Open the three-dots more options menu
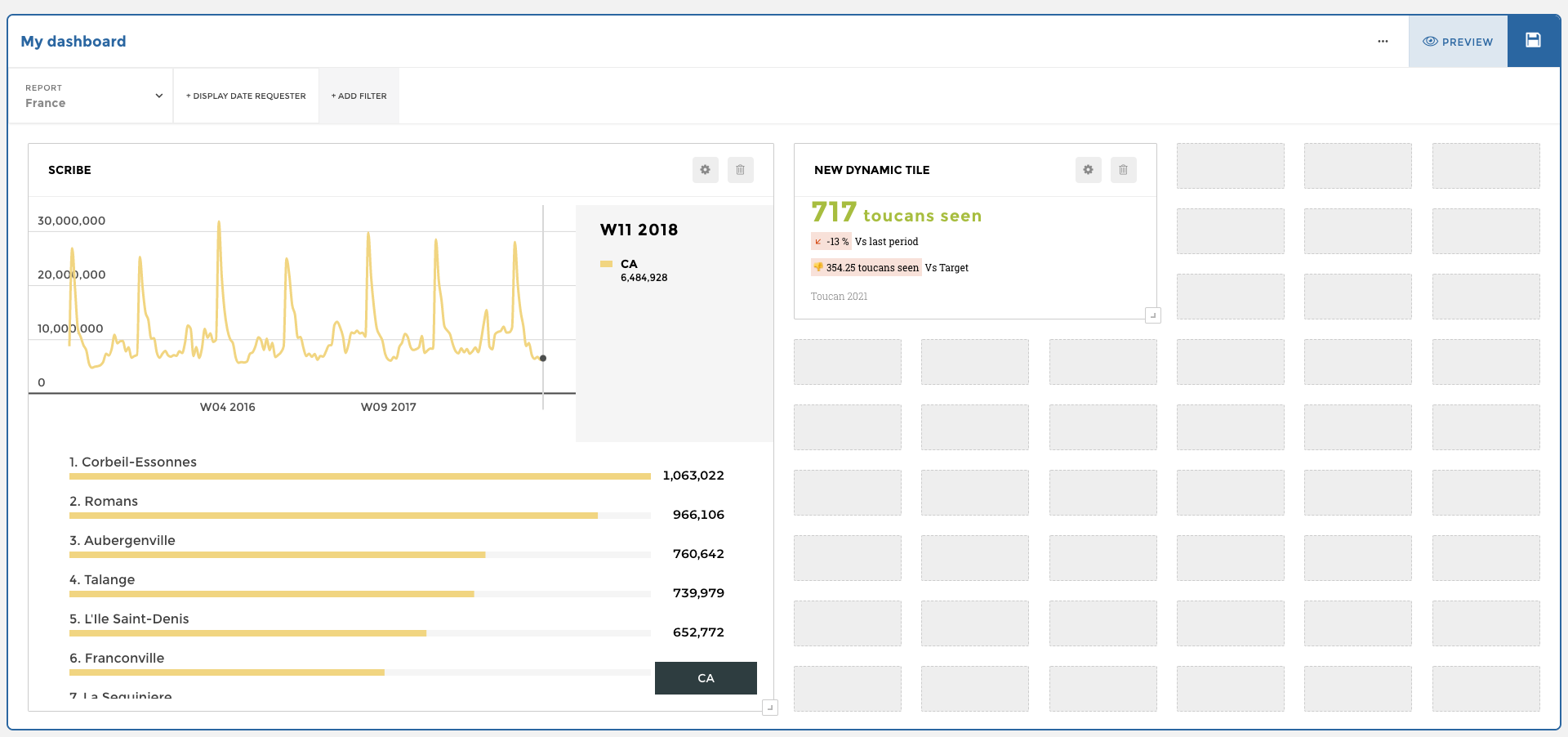1568x737 pixels. point(1383,42)
